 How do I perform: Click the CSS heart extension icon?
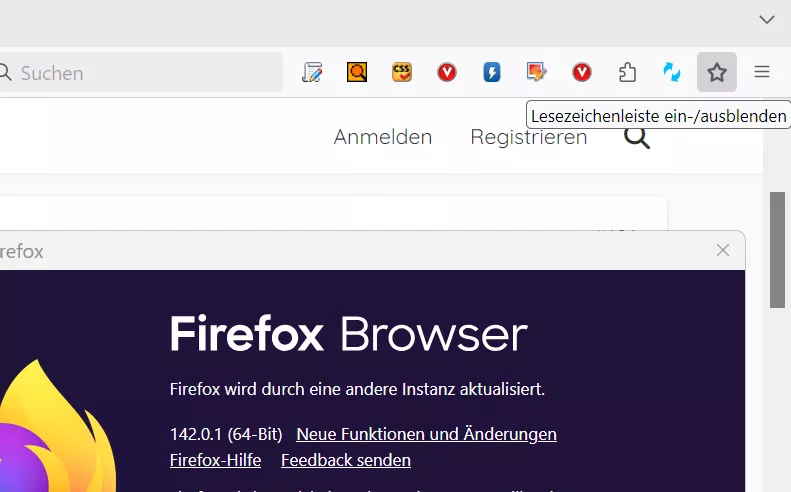(402, 72)
